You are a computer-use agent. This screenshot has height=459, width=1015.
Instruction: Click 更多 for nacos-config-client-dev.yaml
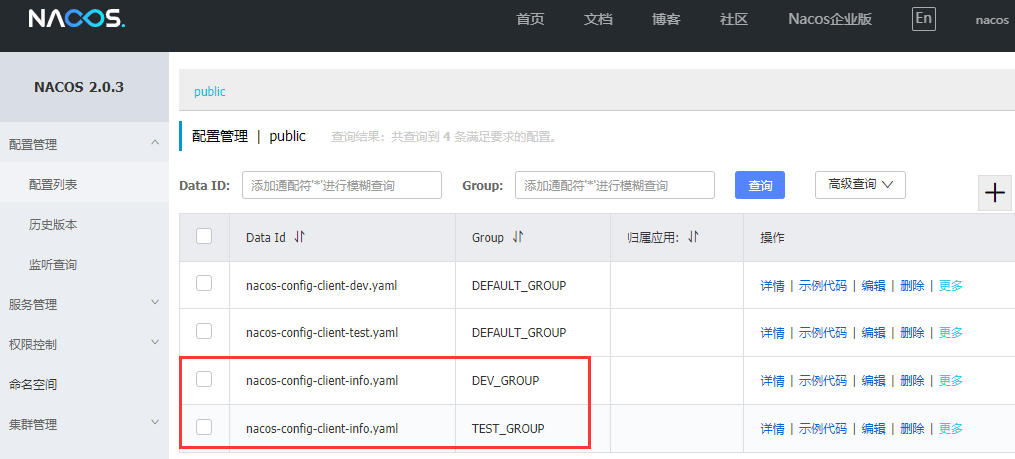pyautogui.click(x=951, y=285)
